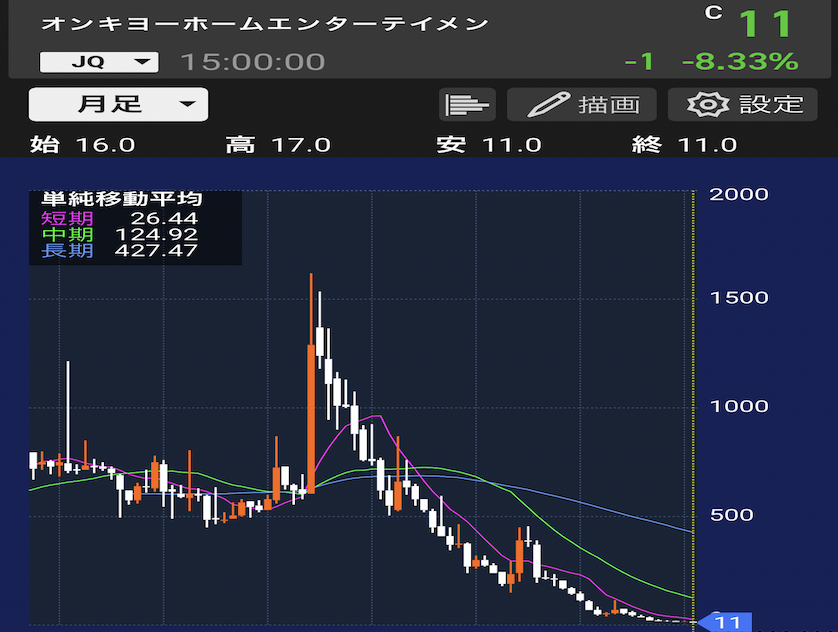Click the 始 16.0 open value
838x632 pixels.
tap(83, 145)
